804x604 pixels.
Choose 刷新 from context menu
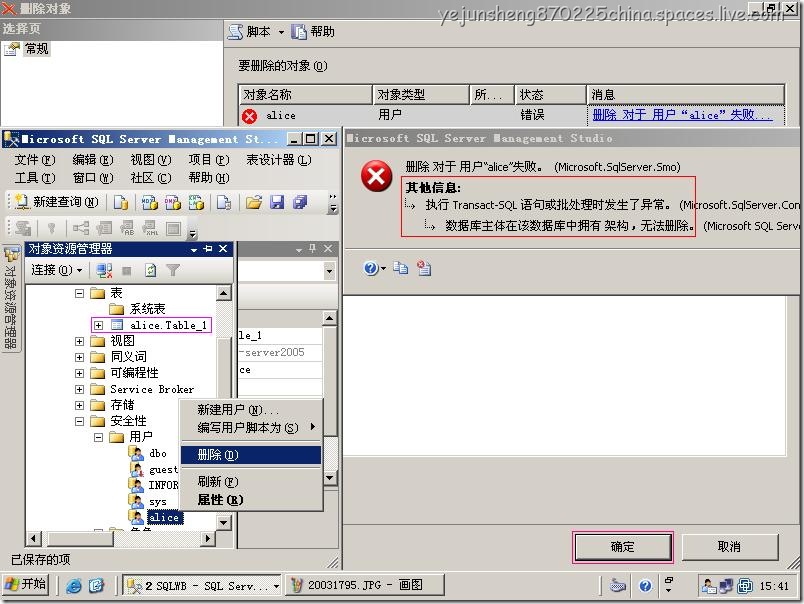point(251,481)
